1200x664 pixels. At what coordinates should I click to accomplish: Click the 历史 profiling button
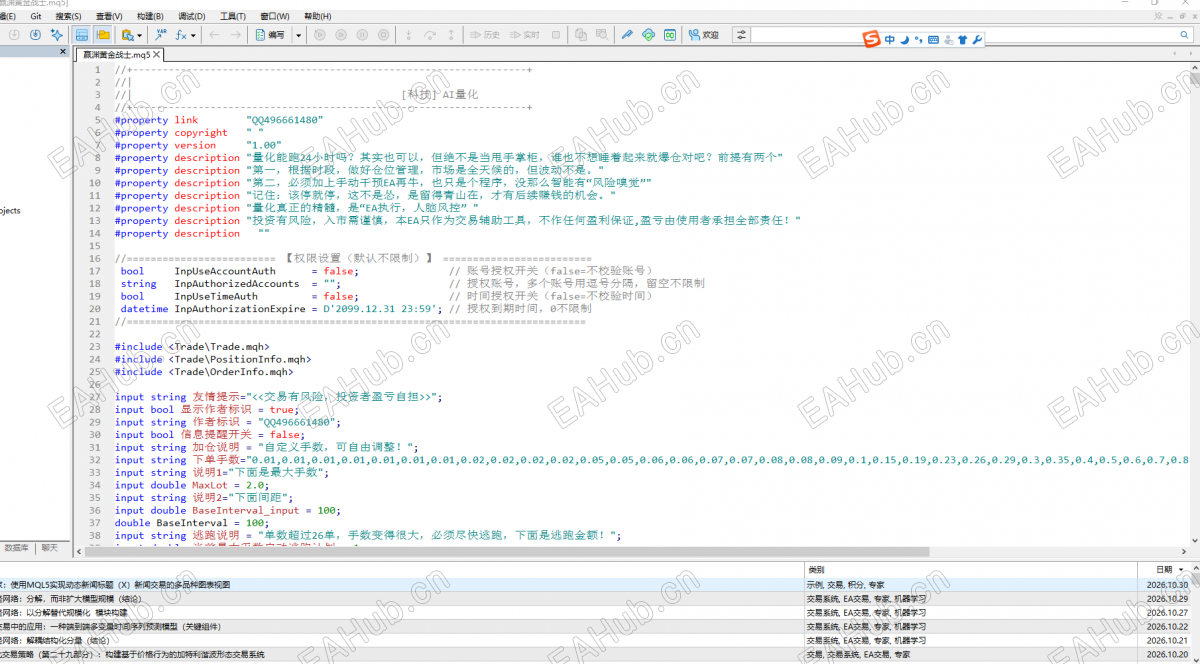pos(484,35)
